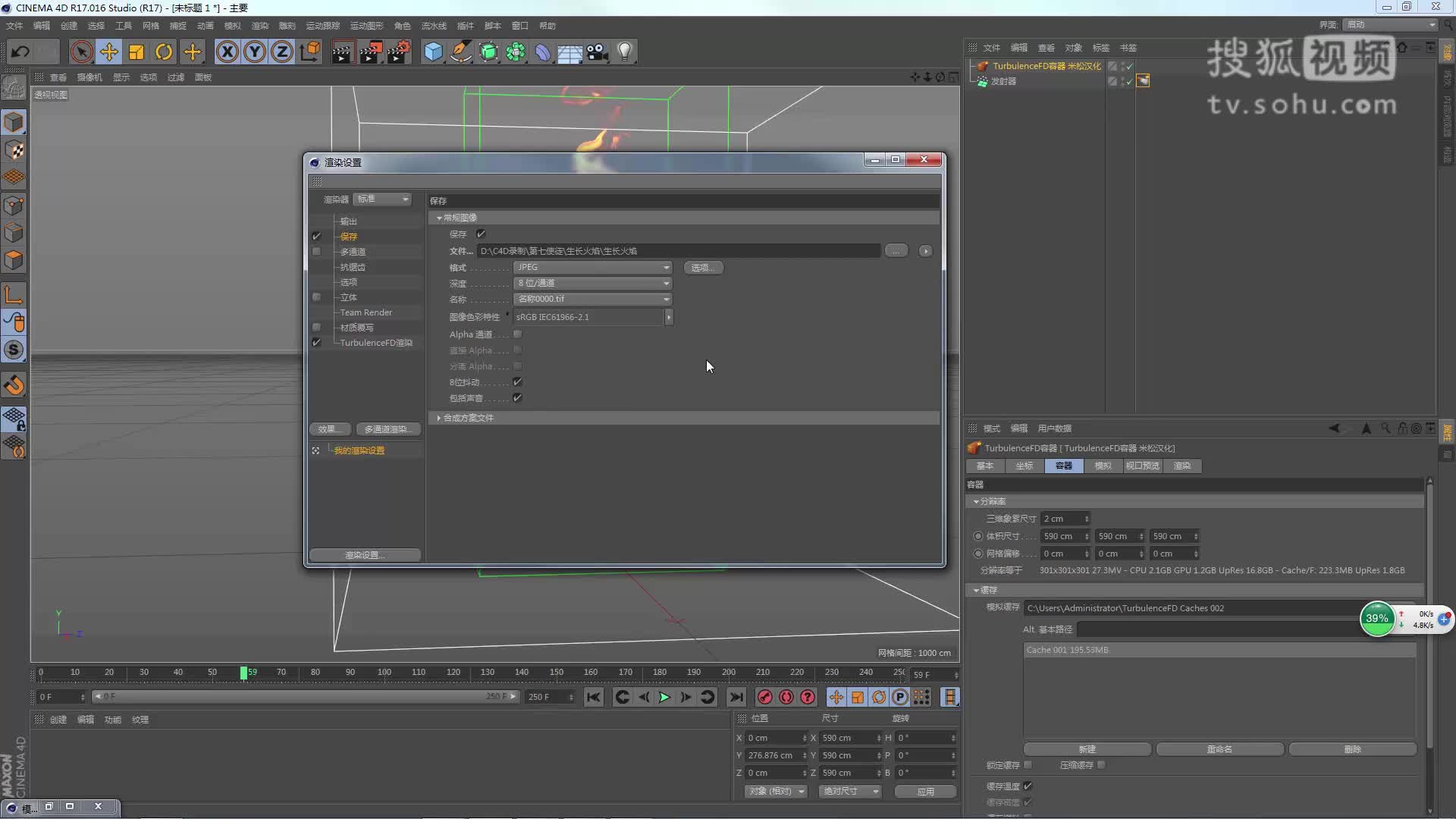1456x819 pixels.
Task: Select the Live Selection tool
Action: pyautogui.click(x=81, y=52)
